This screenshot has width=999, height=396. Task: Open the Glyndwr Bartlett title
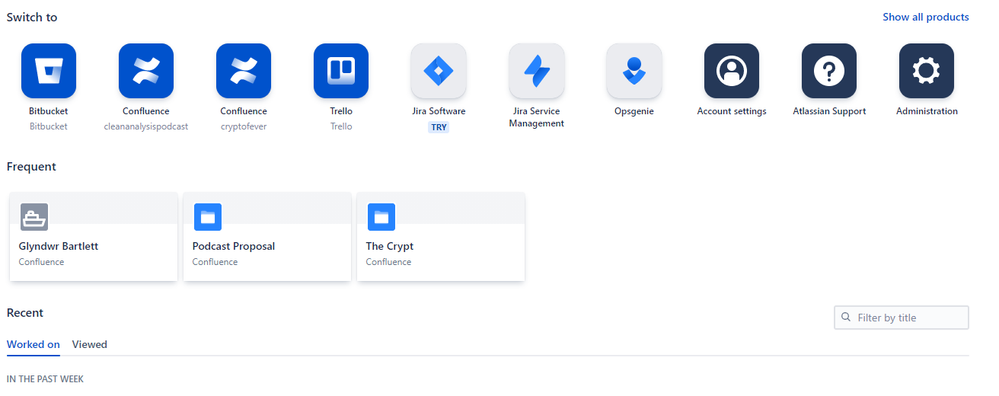point(59,246)
